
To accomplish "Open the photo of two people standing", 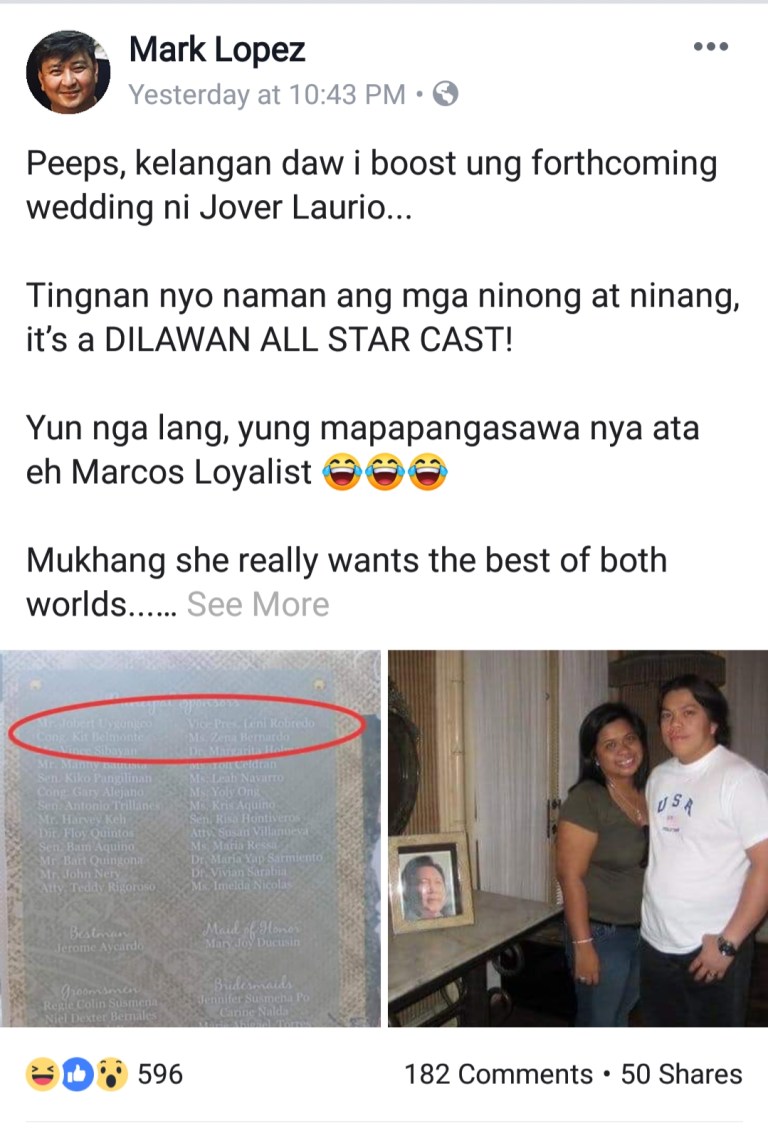I will click(578, 838).
